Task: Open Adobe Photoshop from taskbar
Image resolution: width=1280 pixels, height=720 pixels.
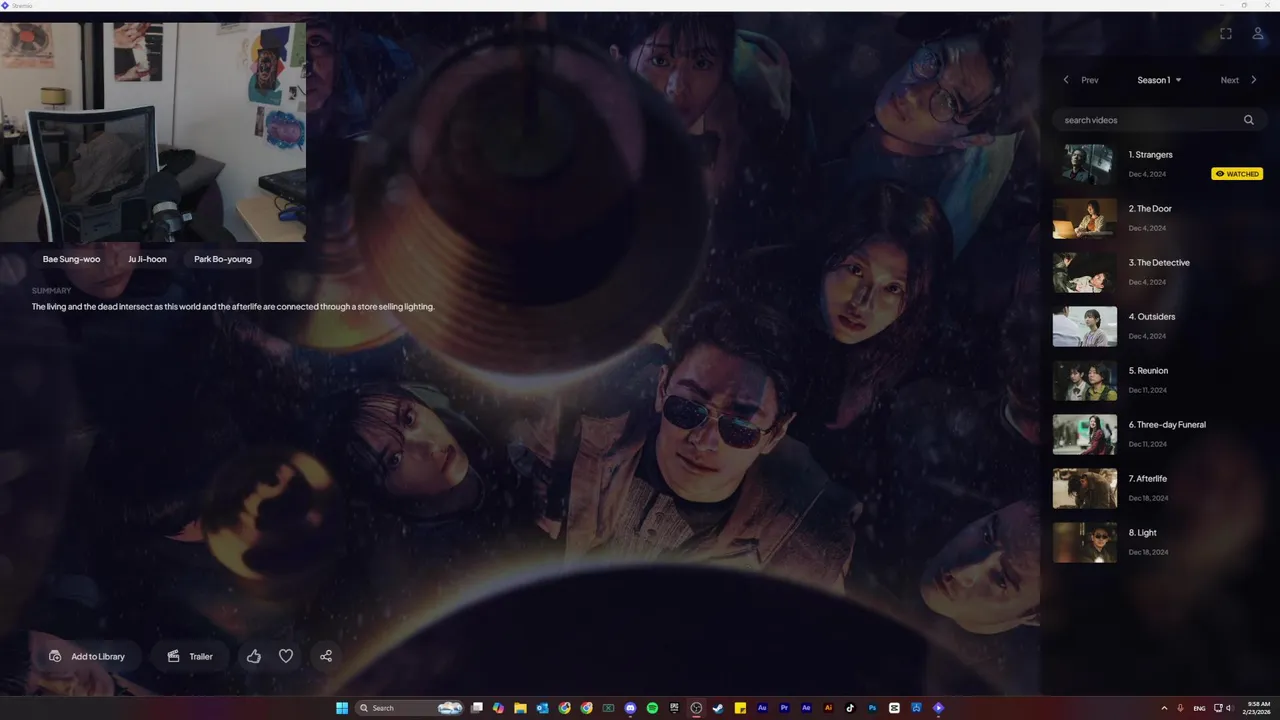Action: (x=872, y=708)
